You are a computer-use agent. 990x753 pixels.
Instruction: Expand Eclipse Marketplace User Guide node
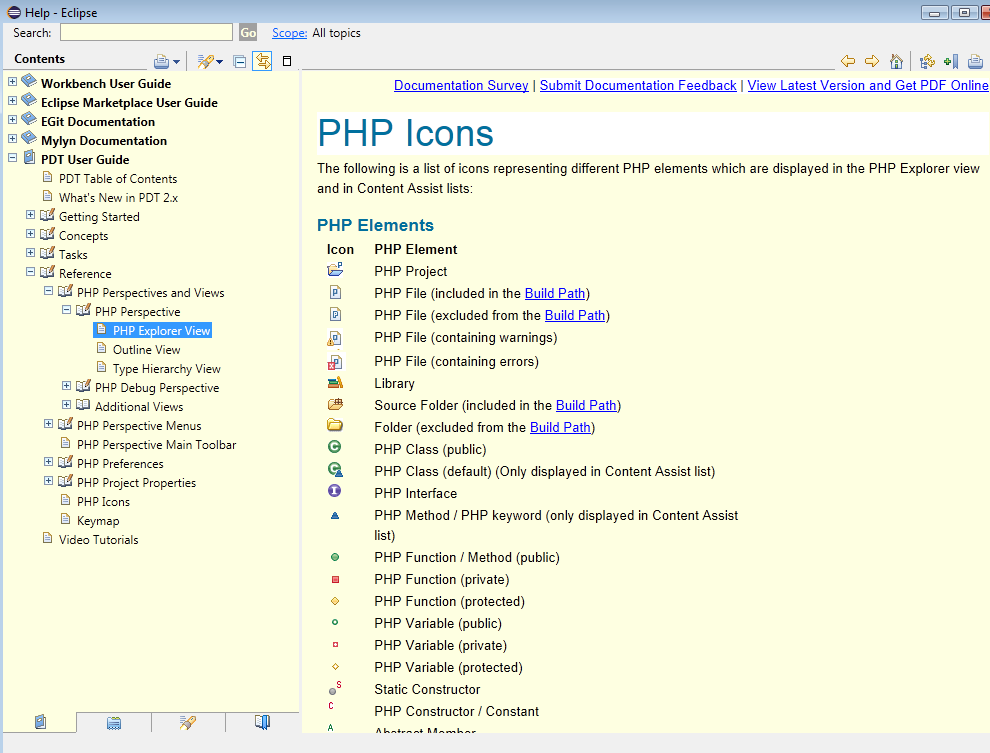[13, 100]
